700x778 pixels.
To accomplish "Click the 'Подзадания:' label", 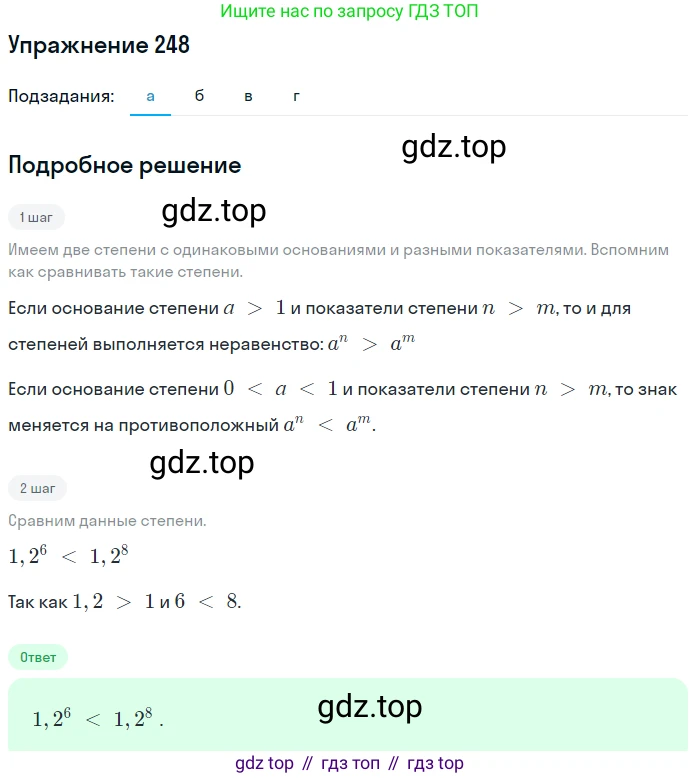I will [x=61, y=96].
